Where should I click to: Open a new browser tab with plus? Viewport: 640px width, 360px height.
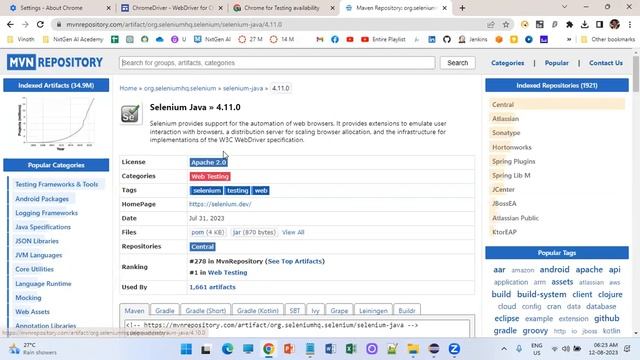[462, 8]
